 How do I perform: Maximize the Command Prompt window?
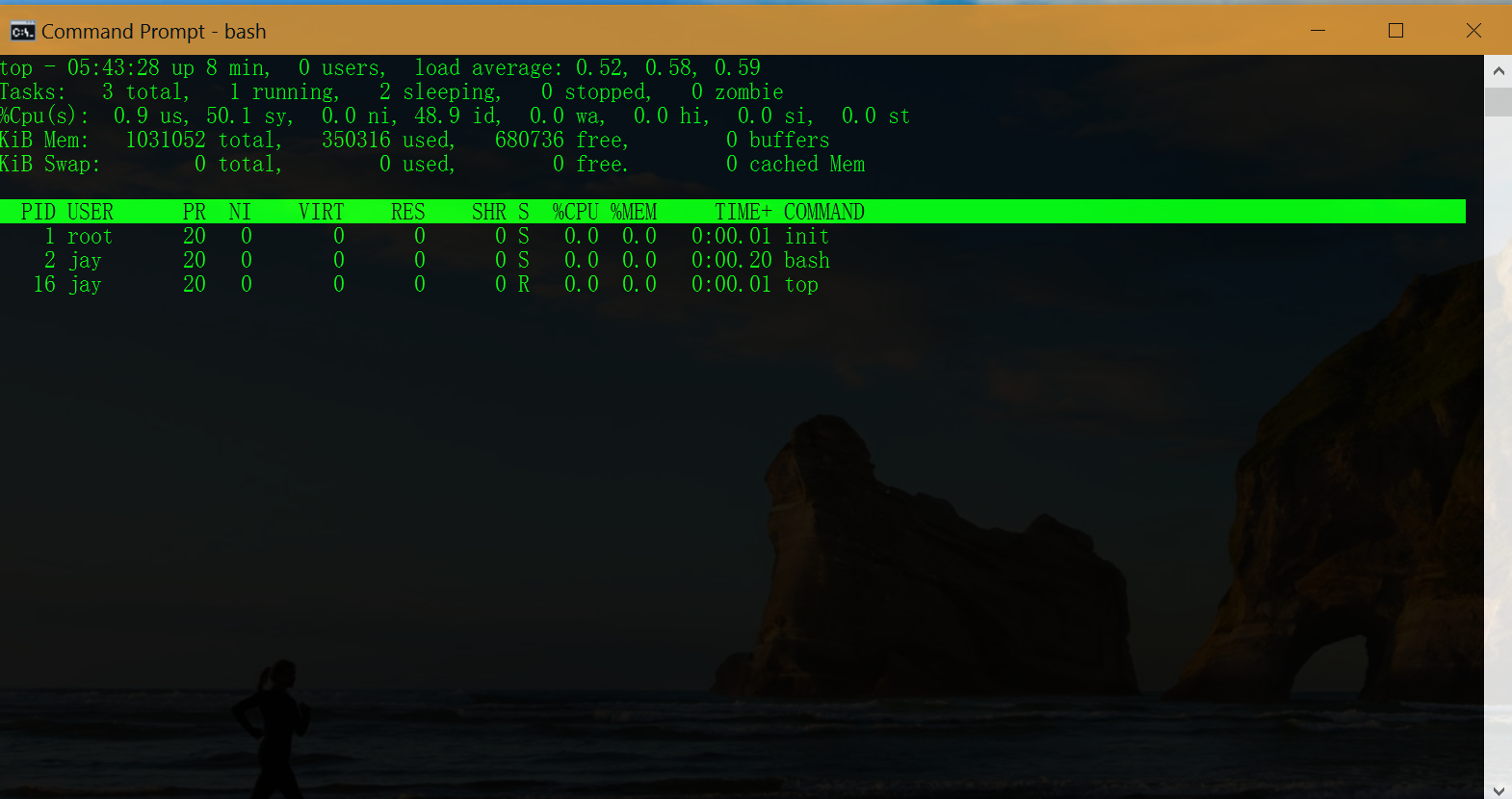point(1395,31)
